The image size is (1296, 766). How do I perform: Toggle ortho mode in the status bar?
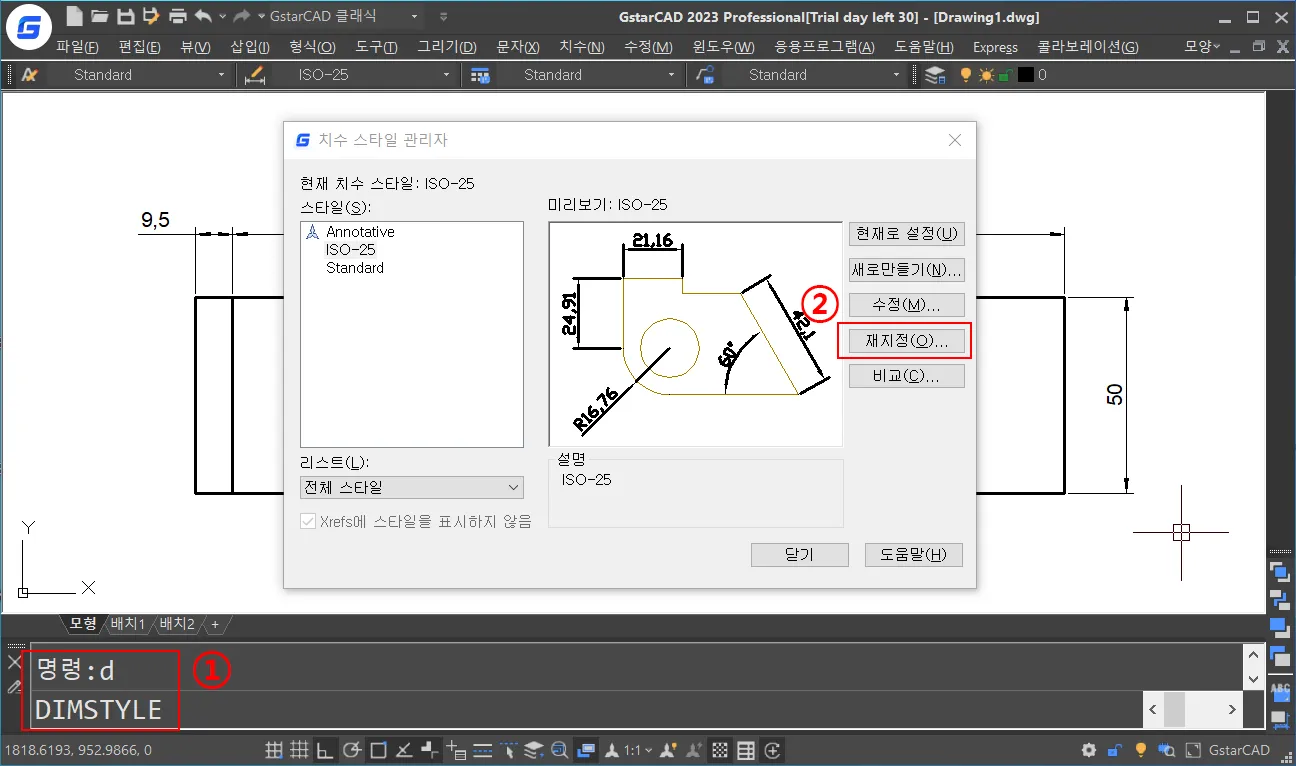click(x=325, y=750)
